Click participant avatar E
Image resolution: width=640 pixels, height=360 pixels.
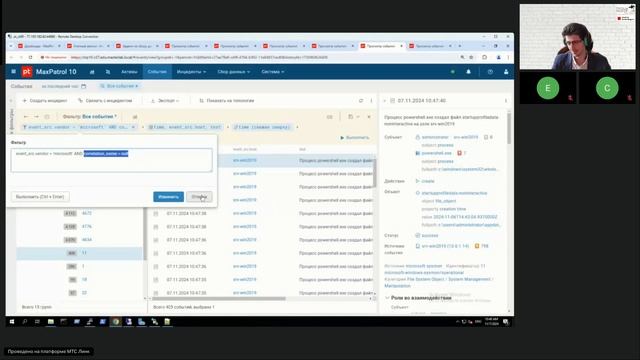(548, 88)
